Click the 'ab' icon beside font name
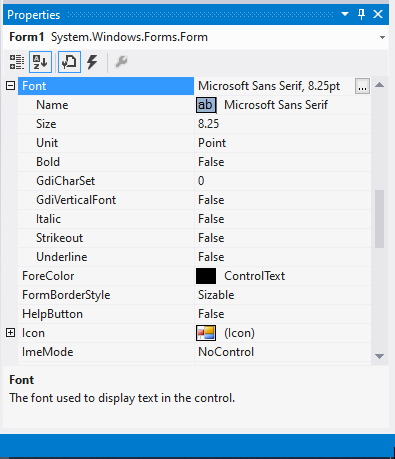This screenshot has width=395, height=459. click(206, 105)
